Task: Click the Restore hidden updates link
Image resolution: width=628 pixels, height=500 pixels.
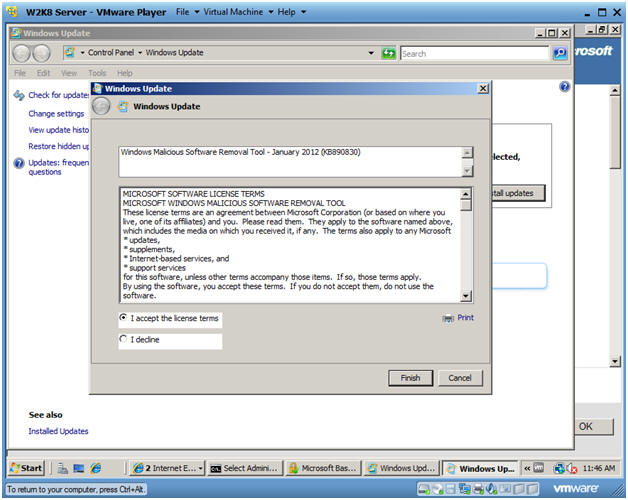Action: coord(58,147)
